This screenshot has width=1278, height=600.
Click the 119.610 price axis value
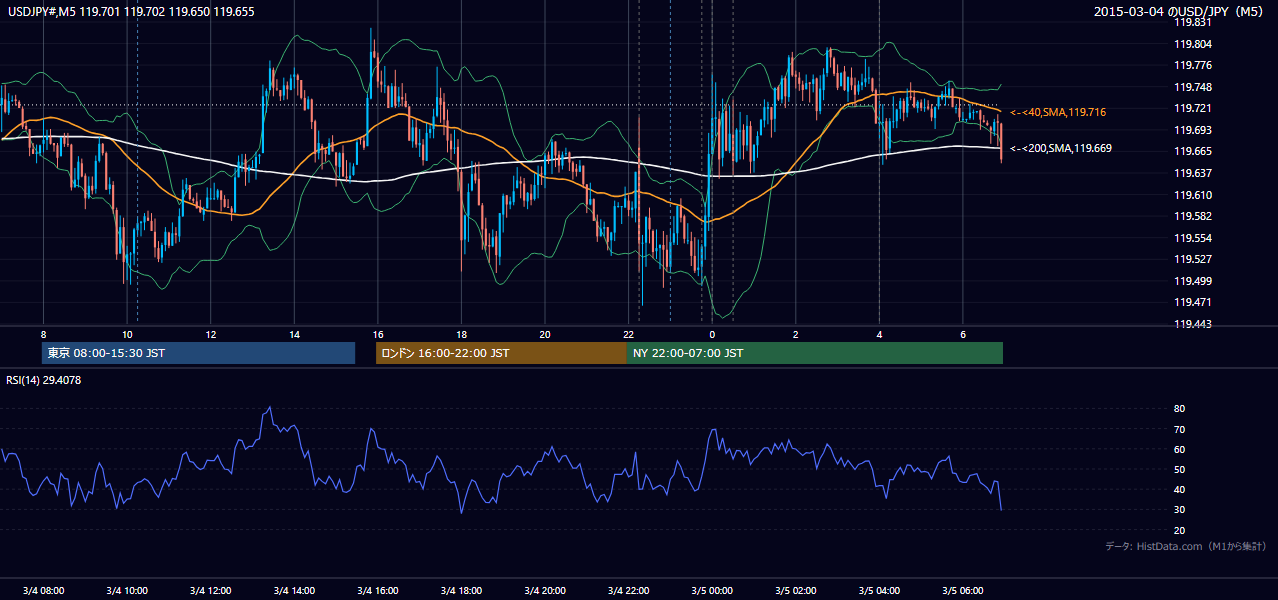1193,195
